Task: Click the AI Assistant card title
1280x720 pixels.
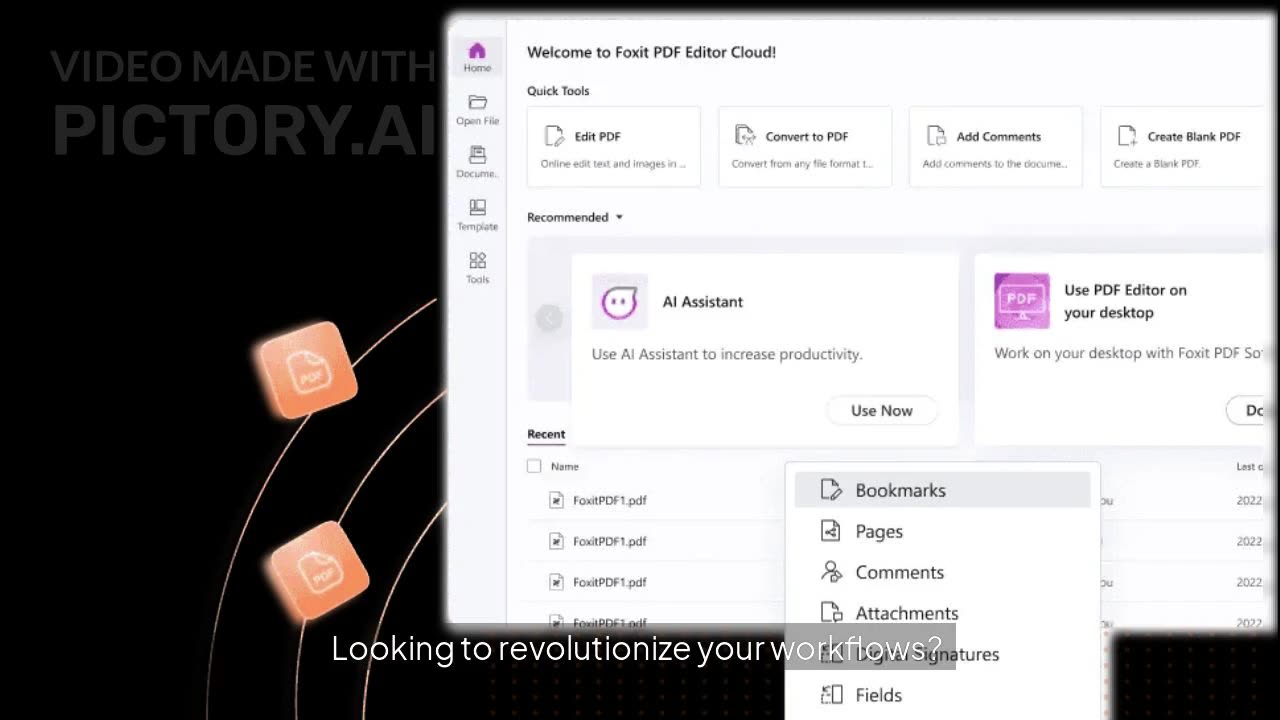Action: click(x=703, y=302)
